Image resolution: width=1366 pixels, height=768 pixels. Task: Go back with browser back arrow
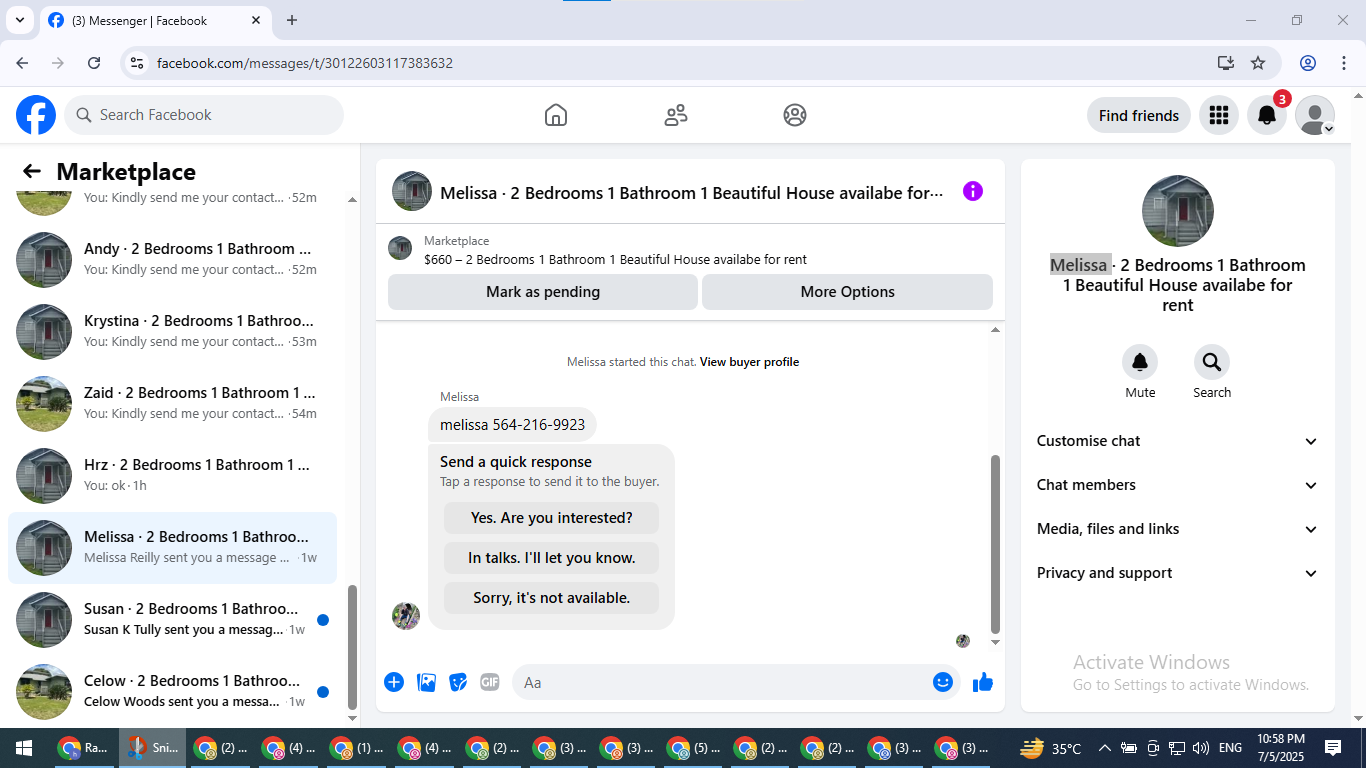pos(22,63)
